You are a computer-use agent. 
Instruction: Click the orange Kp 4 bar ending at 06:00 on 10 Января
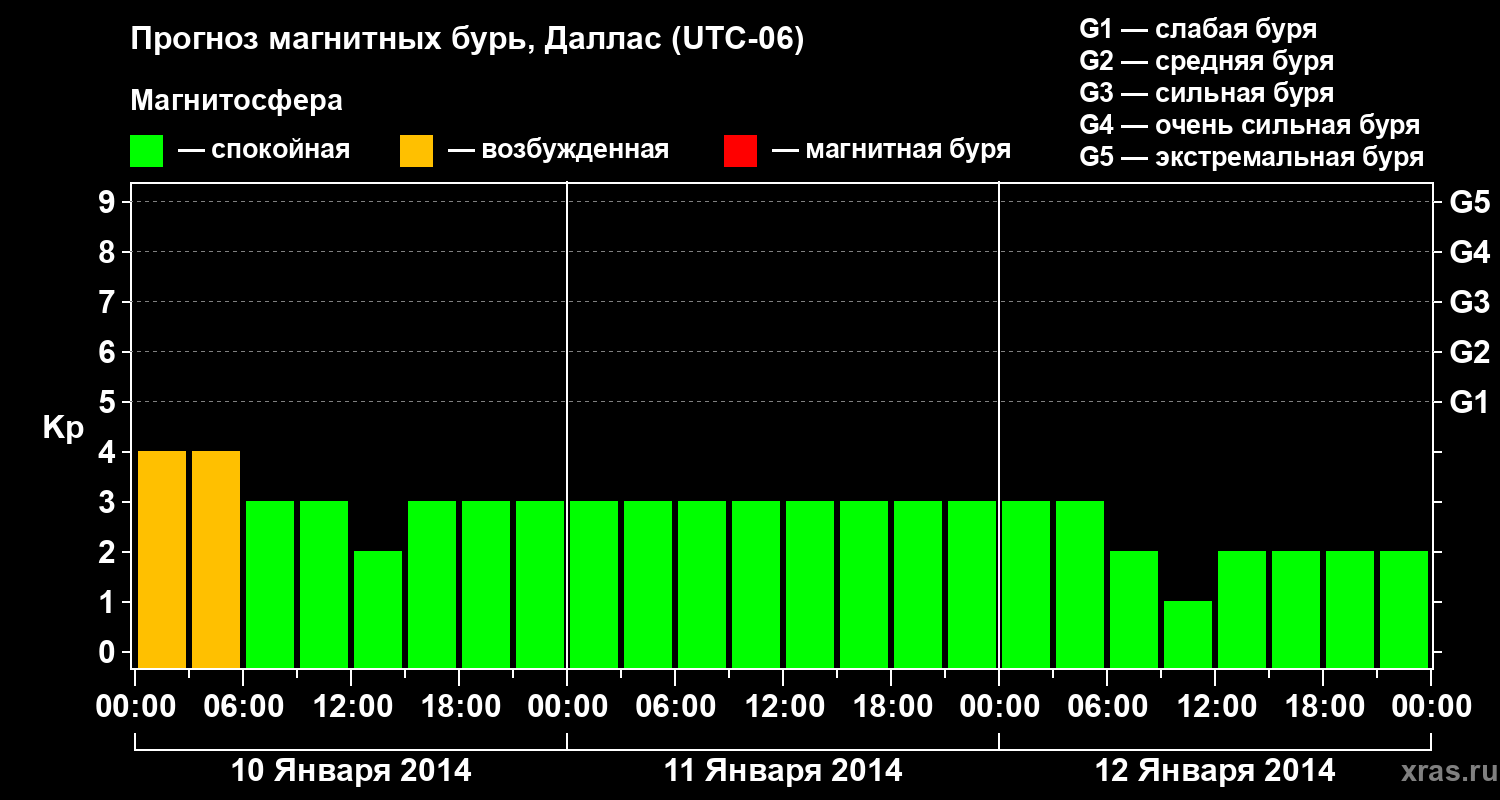coord(216,559)
